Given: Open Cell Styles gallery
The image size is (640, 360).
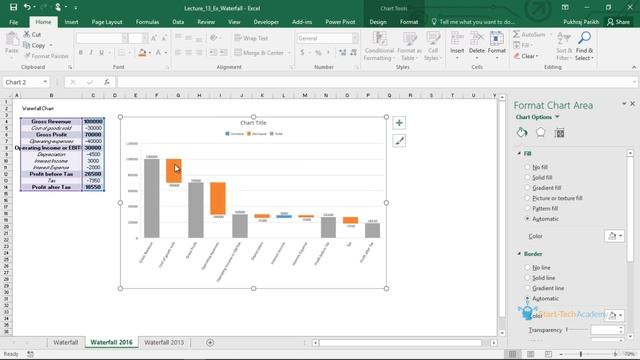Looking at the screenshot, I should pos(433,47).
